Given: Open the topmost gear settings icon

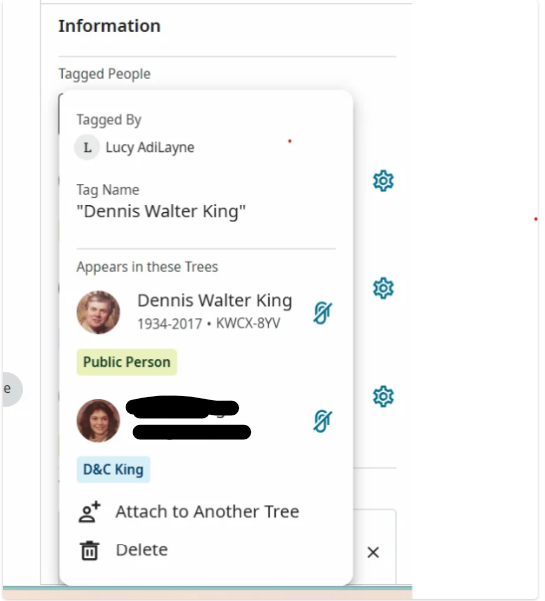Looking at the screenshot, I should tap(383, 181).
